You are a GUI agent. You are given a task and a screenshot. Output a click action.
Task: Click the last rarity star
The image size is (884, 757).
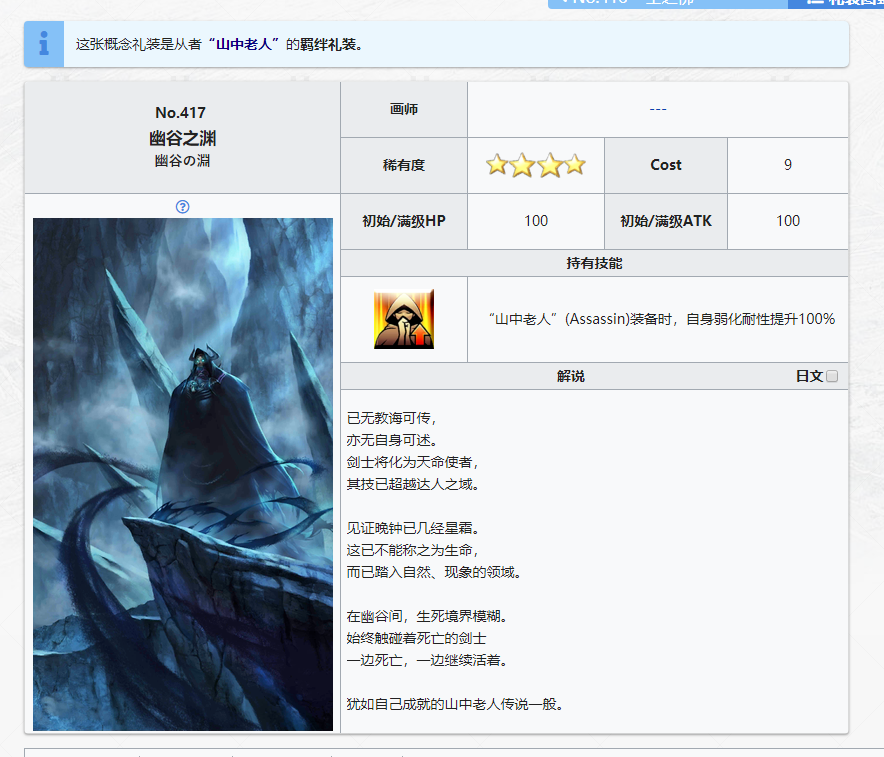[x=575, y=165]
